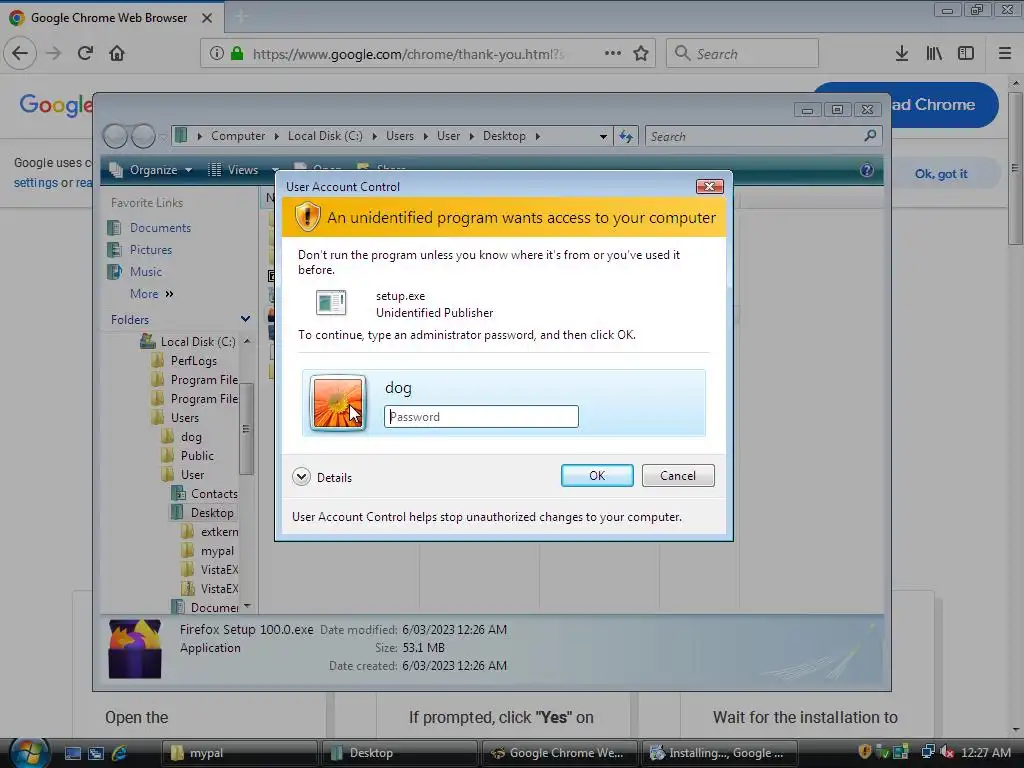Reload the page with the refresh icon
Viewport: 1024px width, 768px height.
tap(86, 53)
